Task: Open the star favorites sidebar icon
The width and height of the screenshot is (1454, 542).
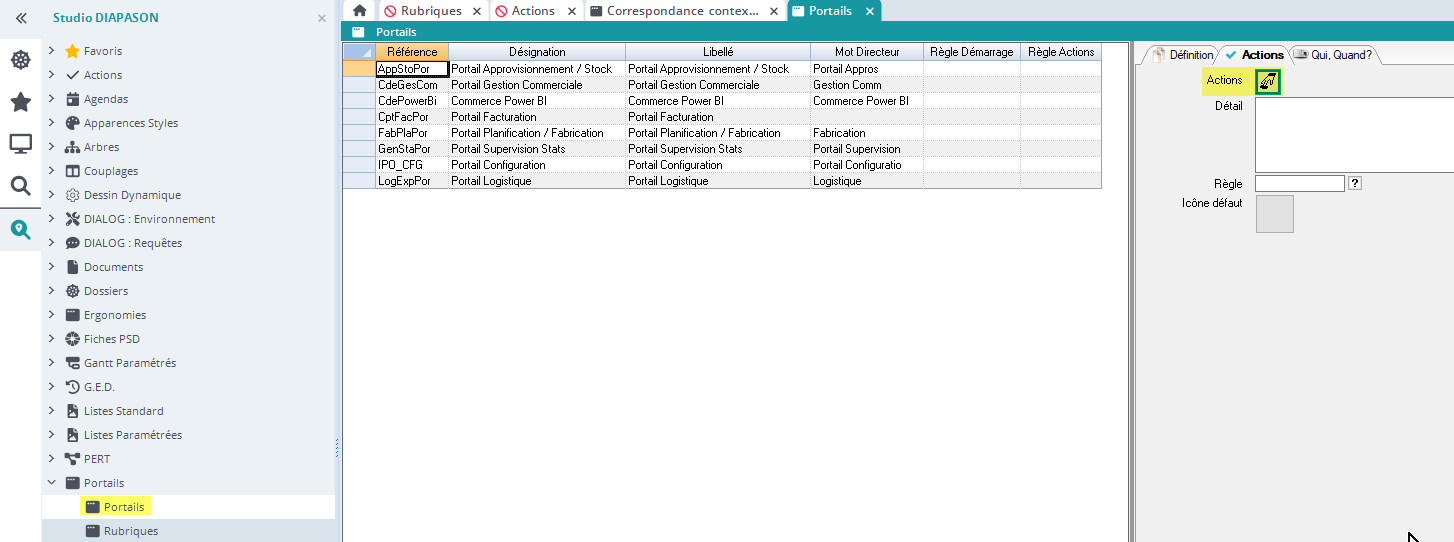Action: 20,102
